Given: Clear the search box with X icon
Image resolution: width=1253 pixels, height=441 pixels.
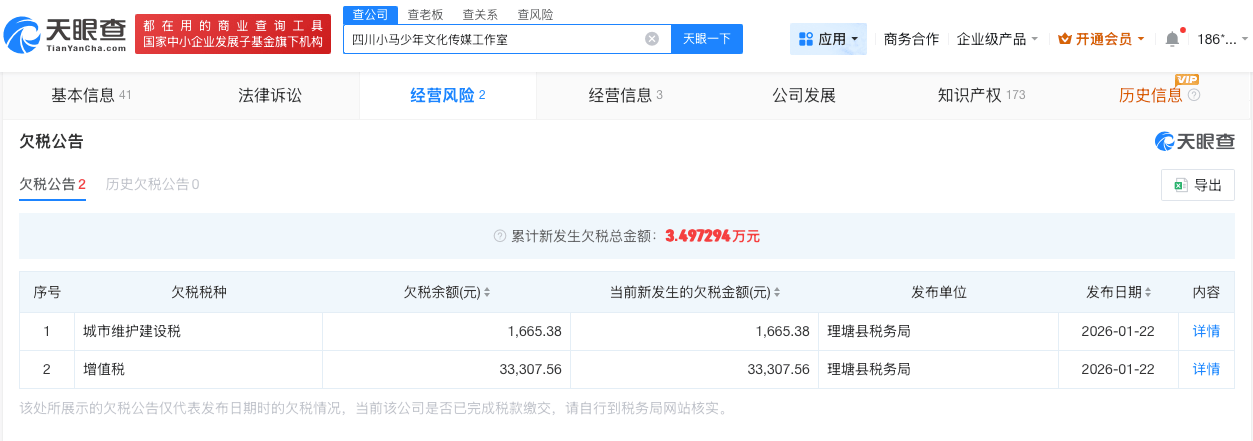Looking at the screenshot, I should point(652,39).
